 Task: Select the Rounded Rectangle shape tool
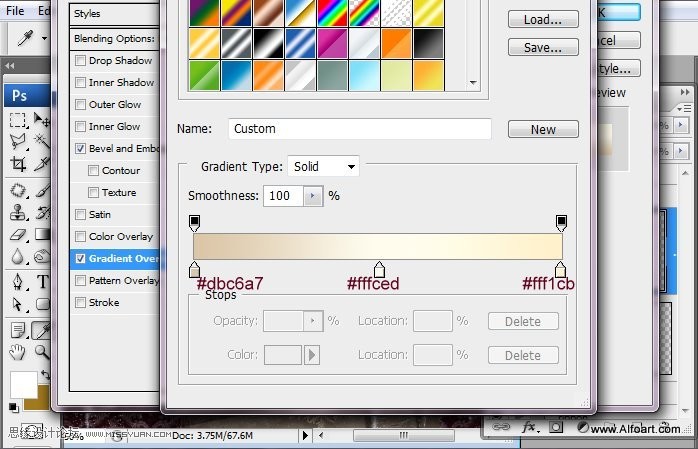pyautogui.click(x=42, y=304)
